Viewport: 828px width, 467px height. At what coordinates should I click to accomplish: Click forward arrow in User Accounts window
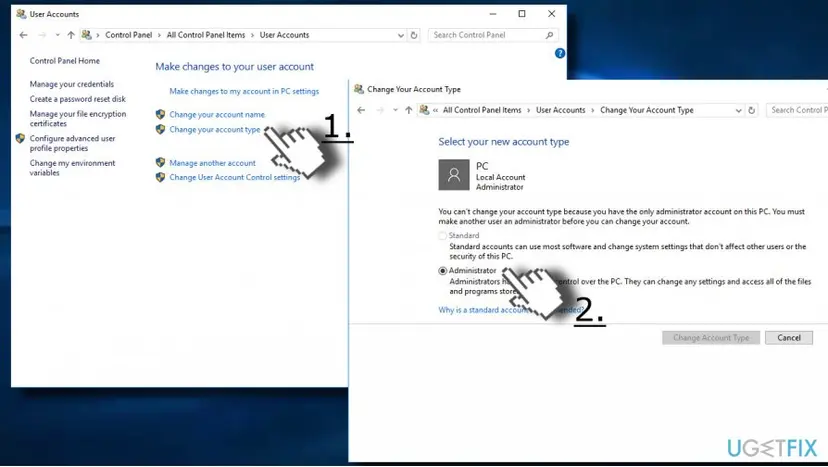click(42, 35)
